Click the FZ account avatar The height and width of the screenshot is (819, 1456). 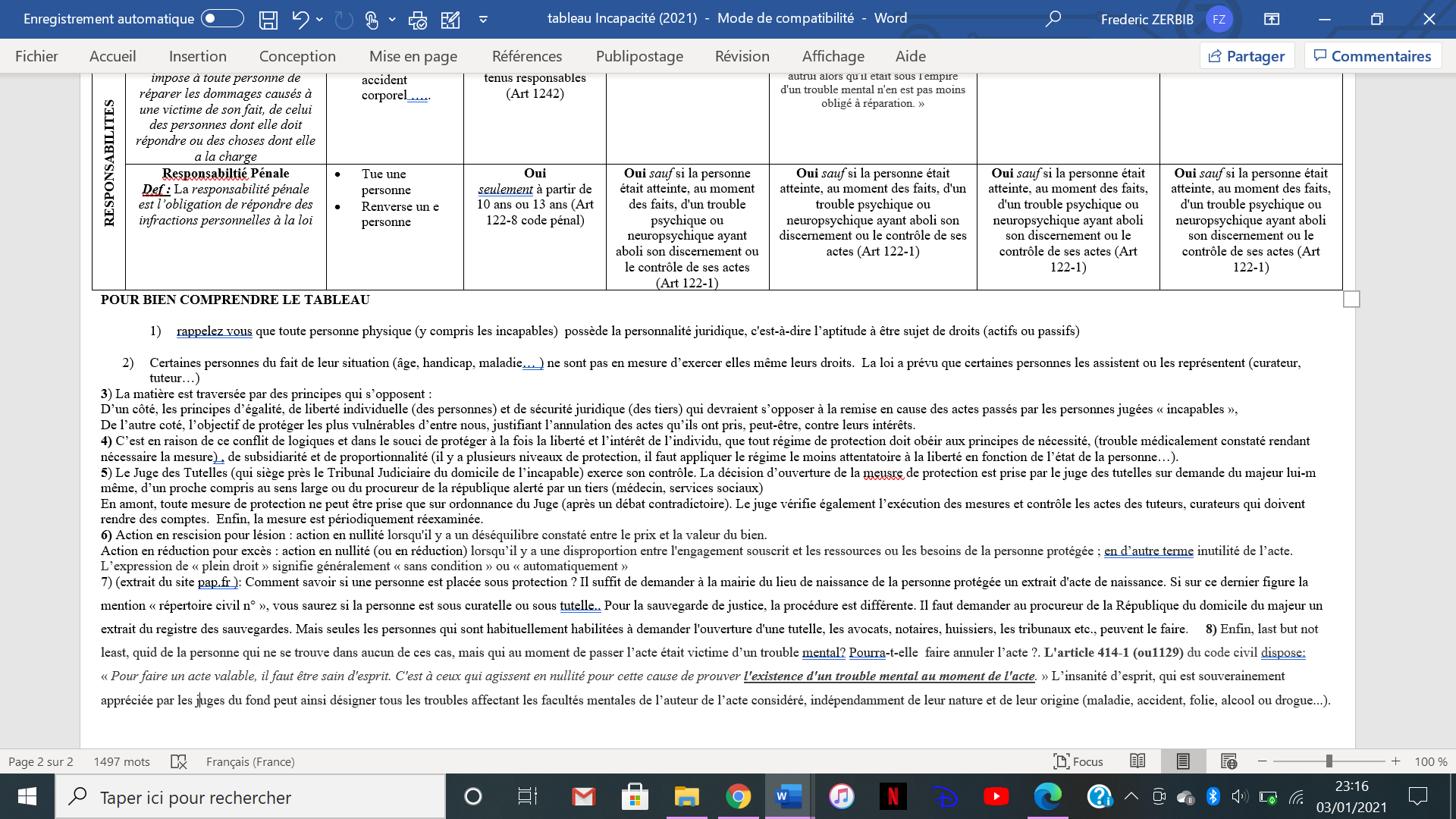click(x=1219, y=19)
